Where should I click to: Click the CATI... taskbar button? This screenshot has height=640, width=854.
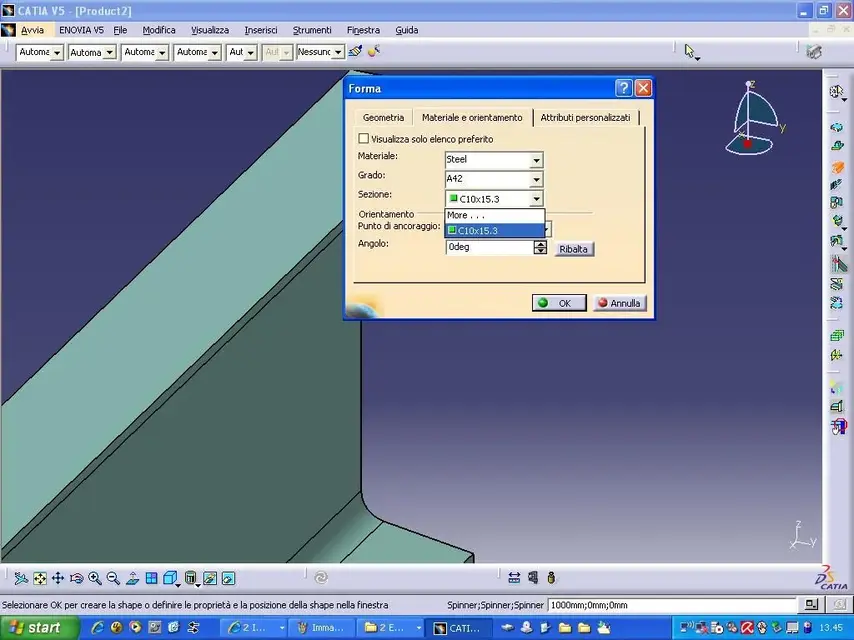pyautogui.click(x=459, y=628)
